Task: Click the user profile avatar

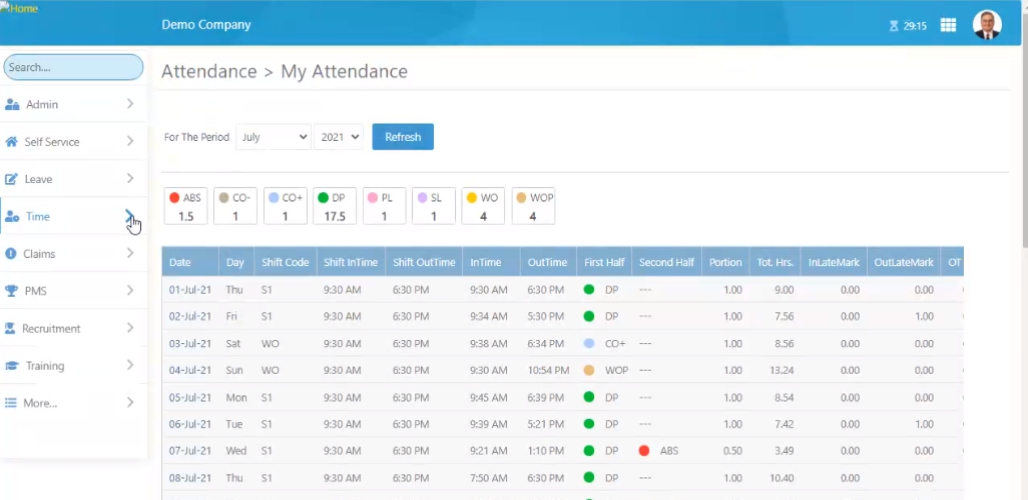Action: (987, 25)
